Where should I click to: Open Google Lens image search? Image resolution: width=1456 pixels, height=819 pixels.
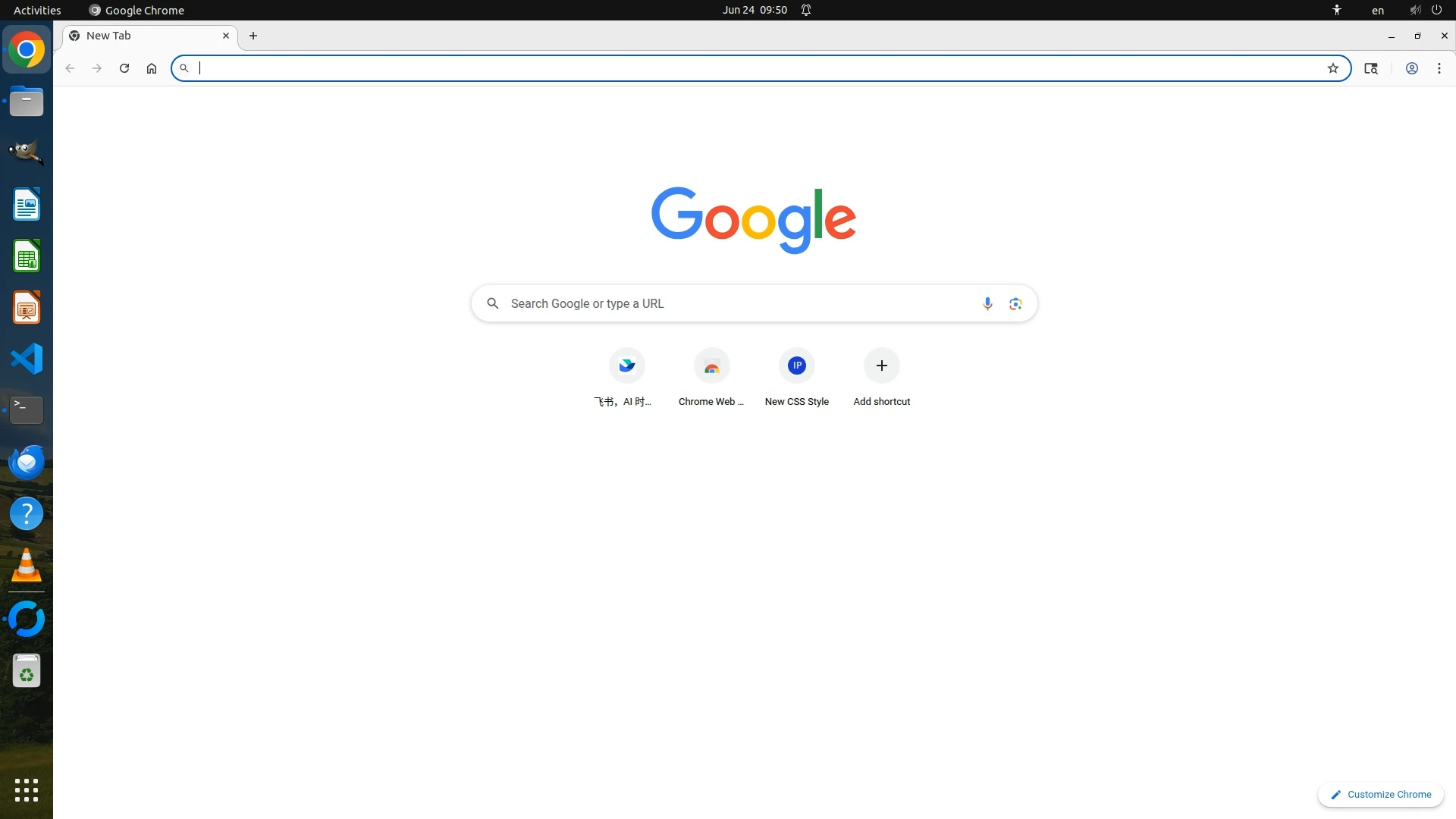(1015, 303)
